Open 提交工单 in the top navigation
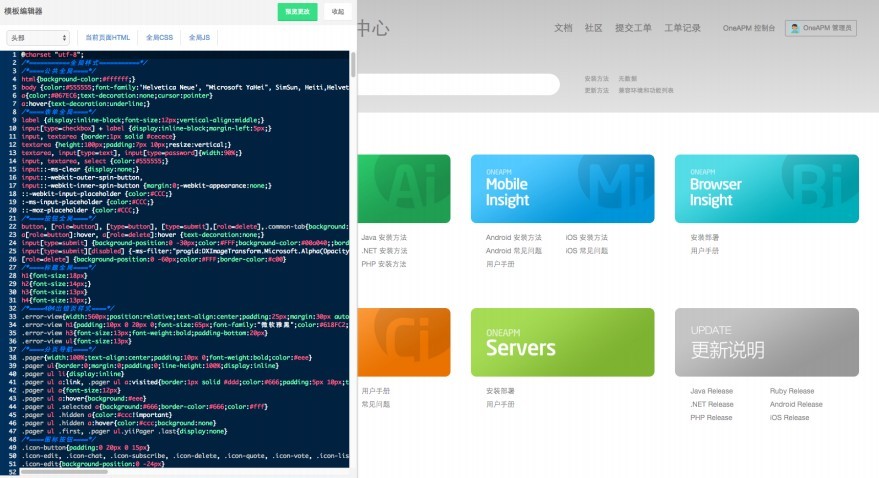The height and width of the screenshot is (478, 879). pos(633,28)
